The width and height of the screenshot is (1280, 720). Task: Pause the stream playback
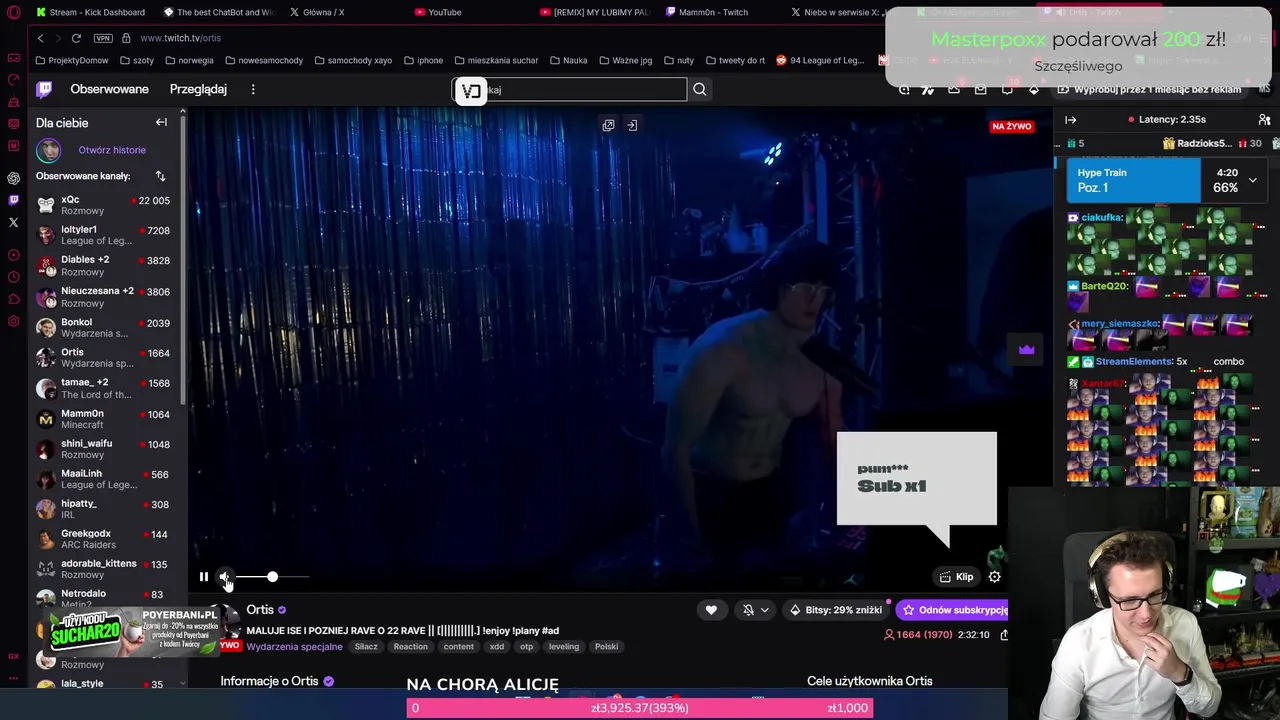point(203,577)
